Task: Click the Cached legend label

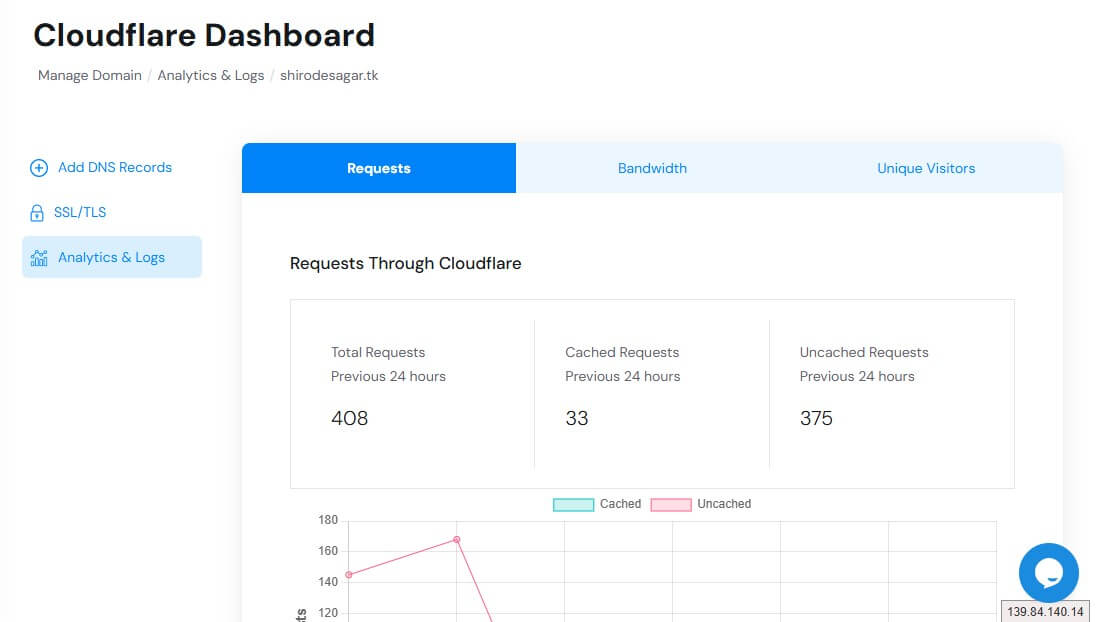Action: (x=620, y=503)
